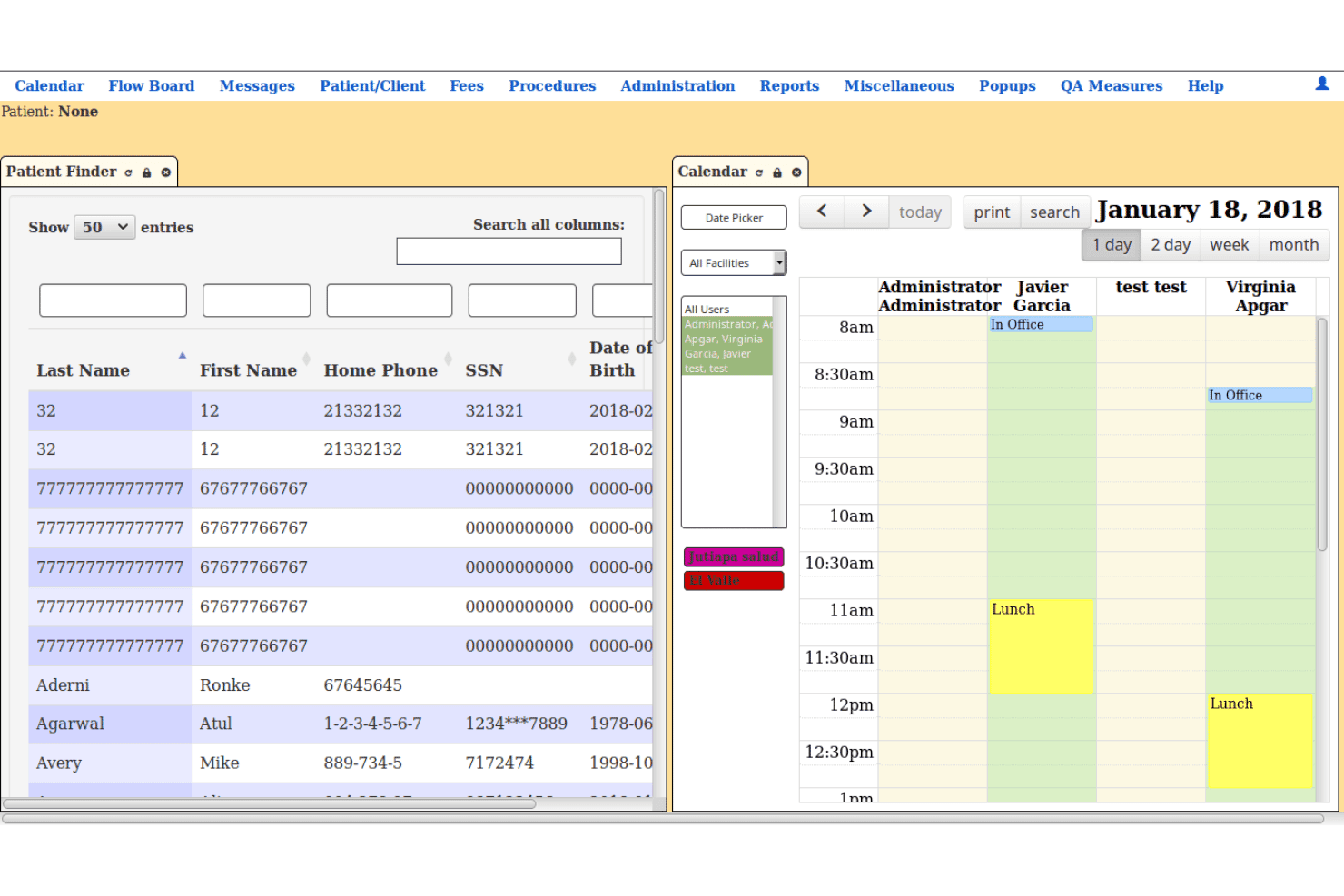1344x896 pixels.
Task: Open the Patient/Client menu
Action: (372, 85)
